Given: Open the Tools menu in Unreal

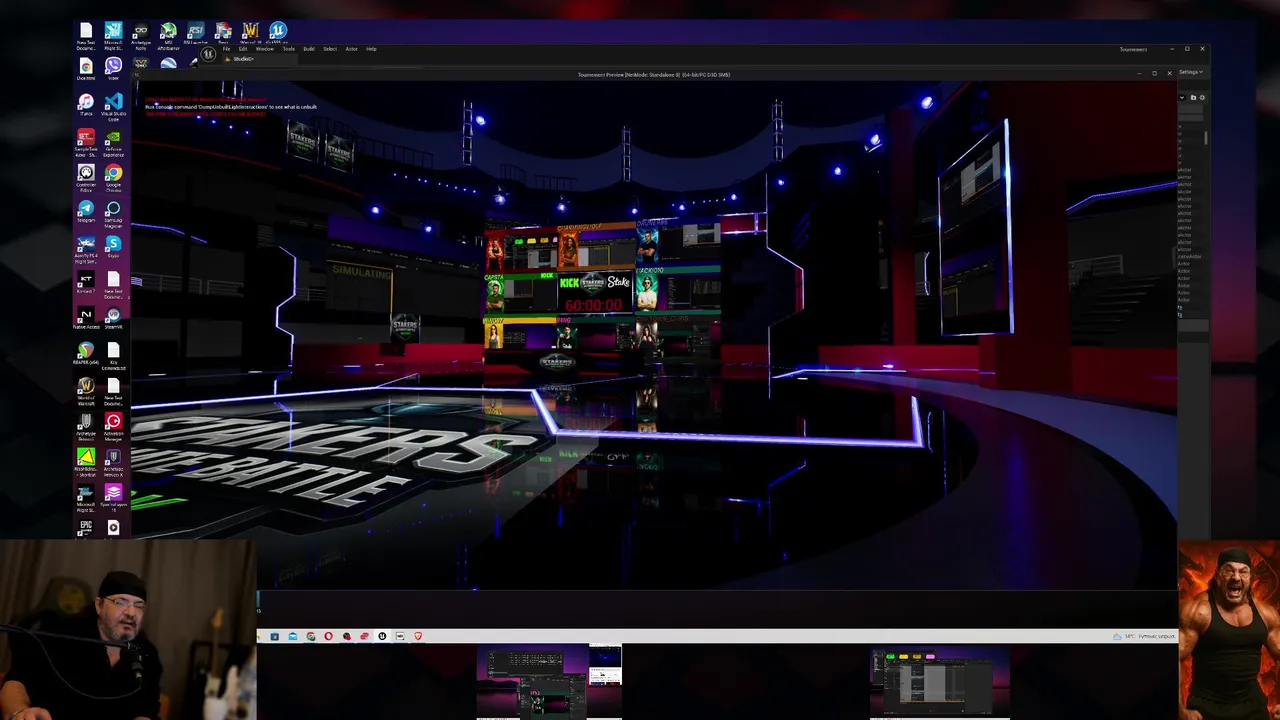Looking at the screenshot, I should [288, 49].
